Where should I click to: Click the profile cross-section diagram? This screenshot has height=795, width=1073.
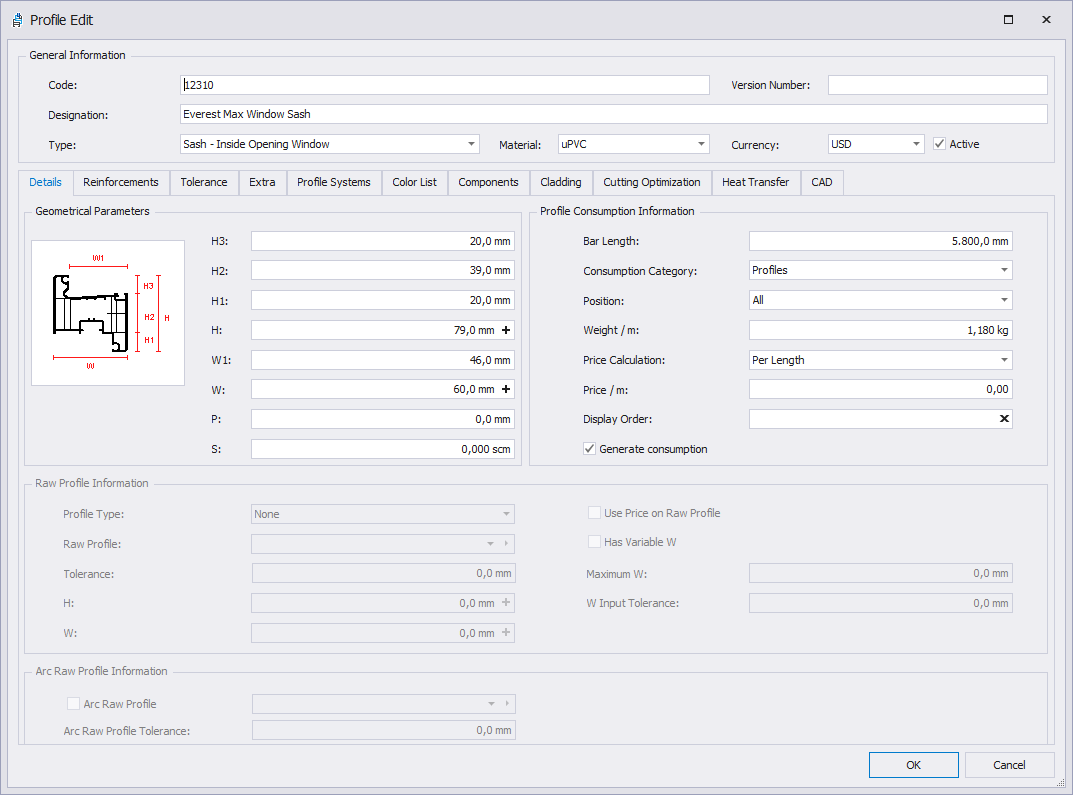(x=108, y=313)
